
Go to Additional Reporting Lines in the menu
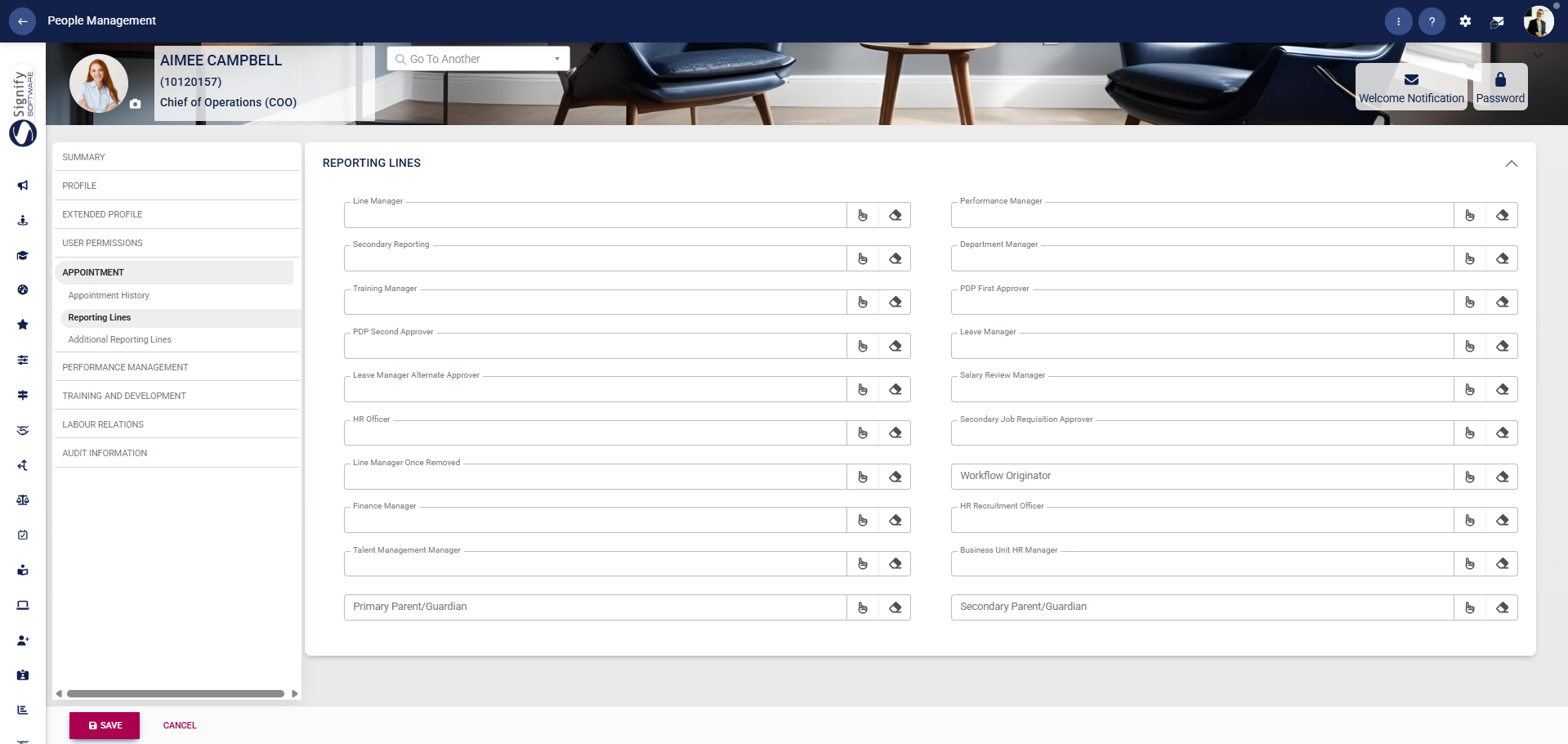click(119, 339)
